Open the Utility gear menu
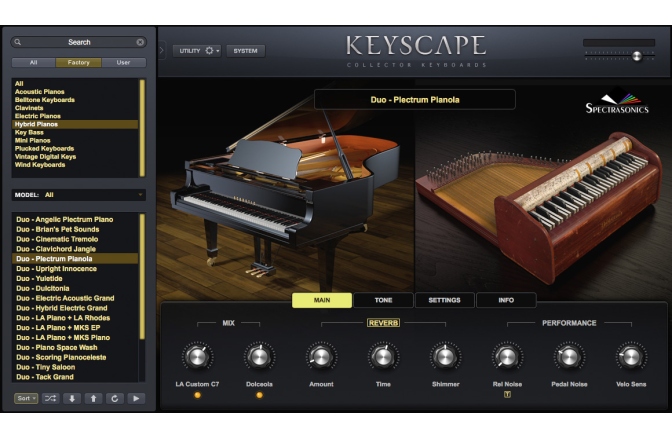Viewport: 672px width, 440px height. (x=210, y=51)
